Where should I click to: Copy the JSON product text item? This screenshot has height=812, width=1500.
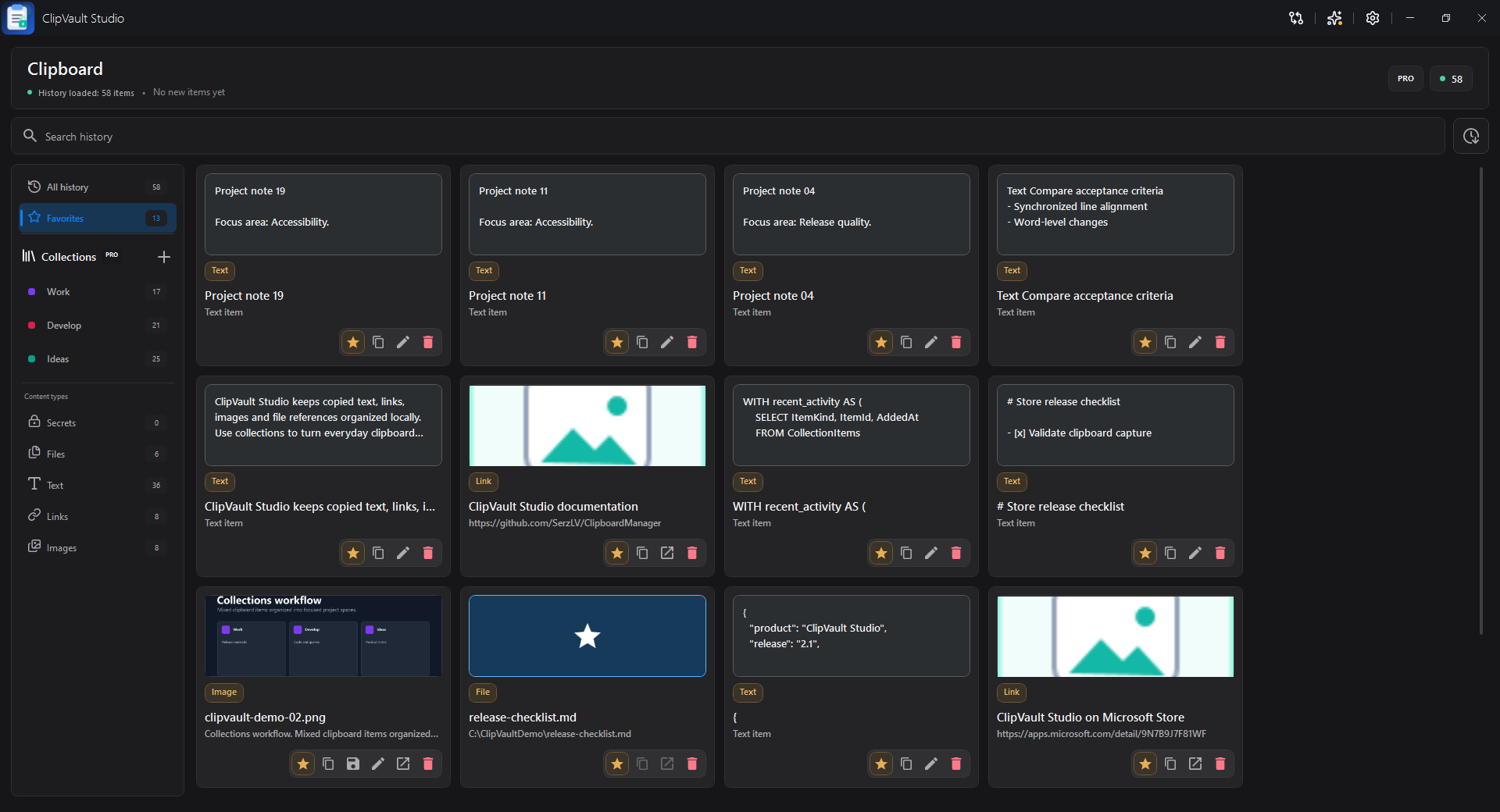[x=906, y=764]
